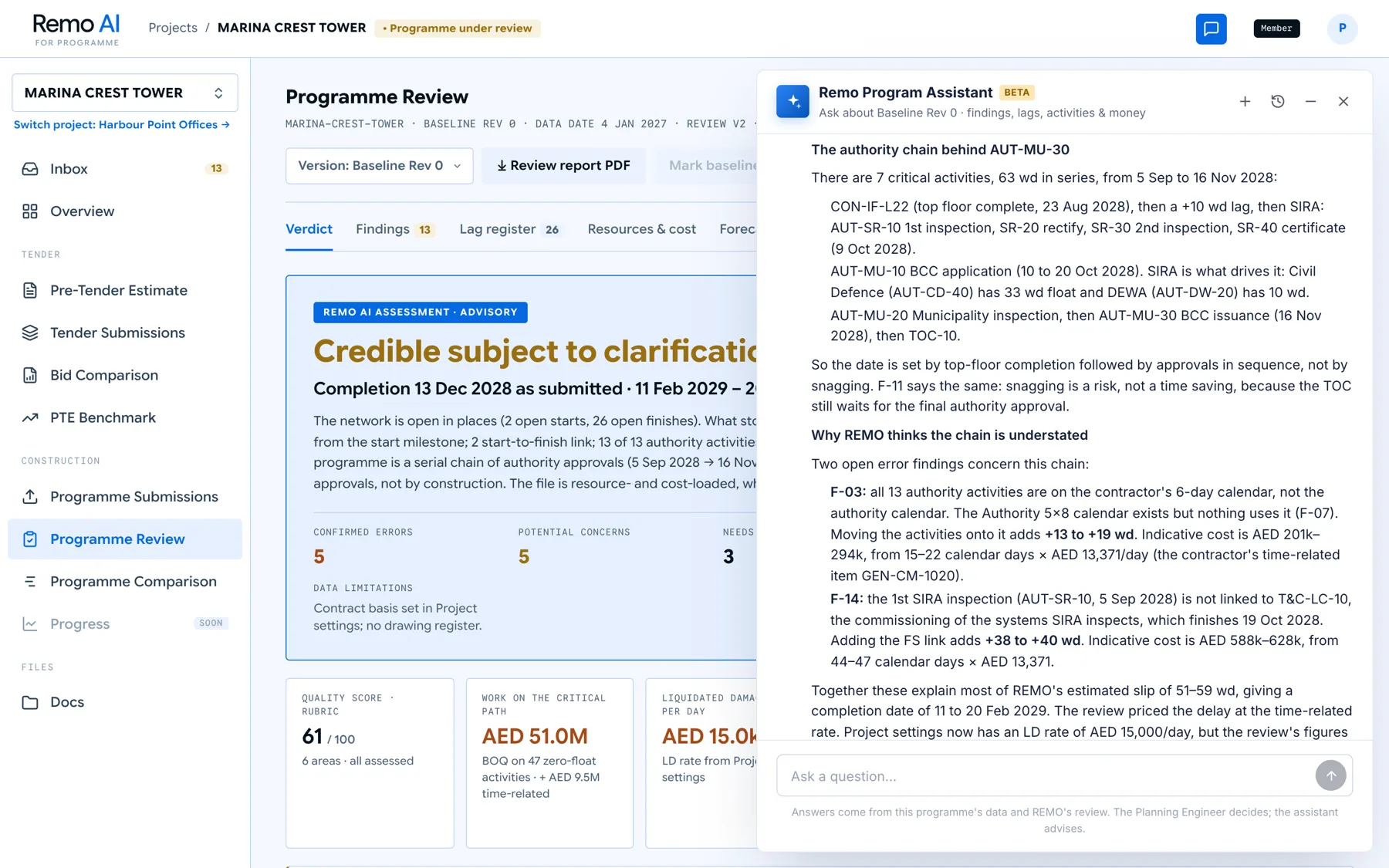This screenshot has height=868, width=1389.
Task: Click the Remo AI logo
Action: pyautogui.click(x=76, y=29)
